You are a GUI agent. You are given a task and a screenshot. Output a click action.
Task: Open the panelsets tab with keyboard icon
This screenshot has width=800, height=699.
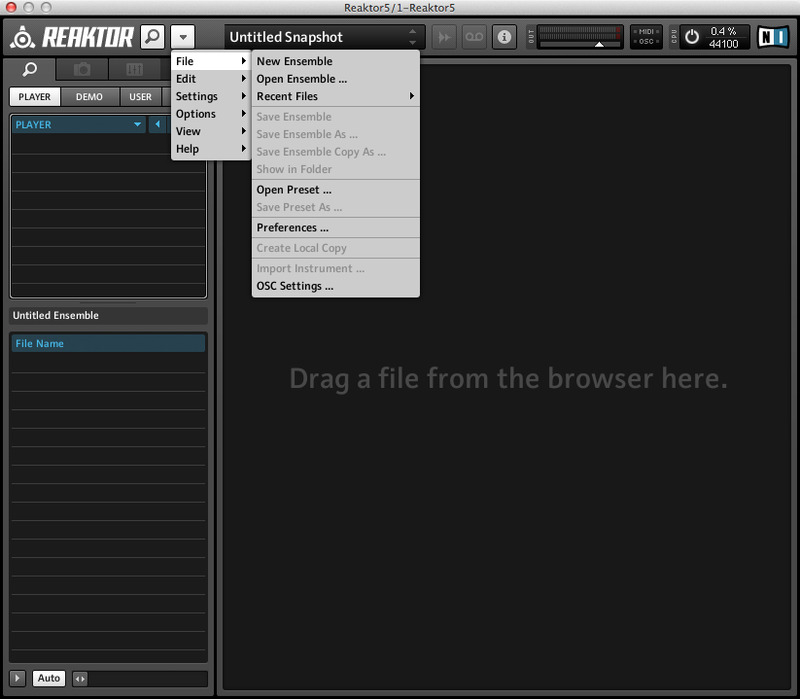[134, 69]
